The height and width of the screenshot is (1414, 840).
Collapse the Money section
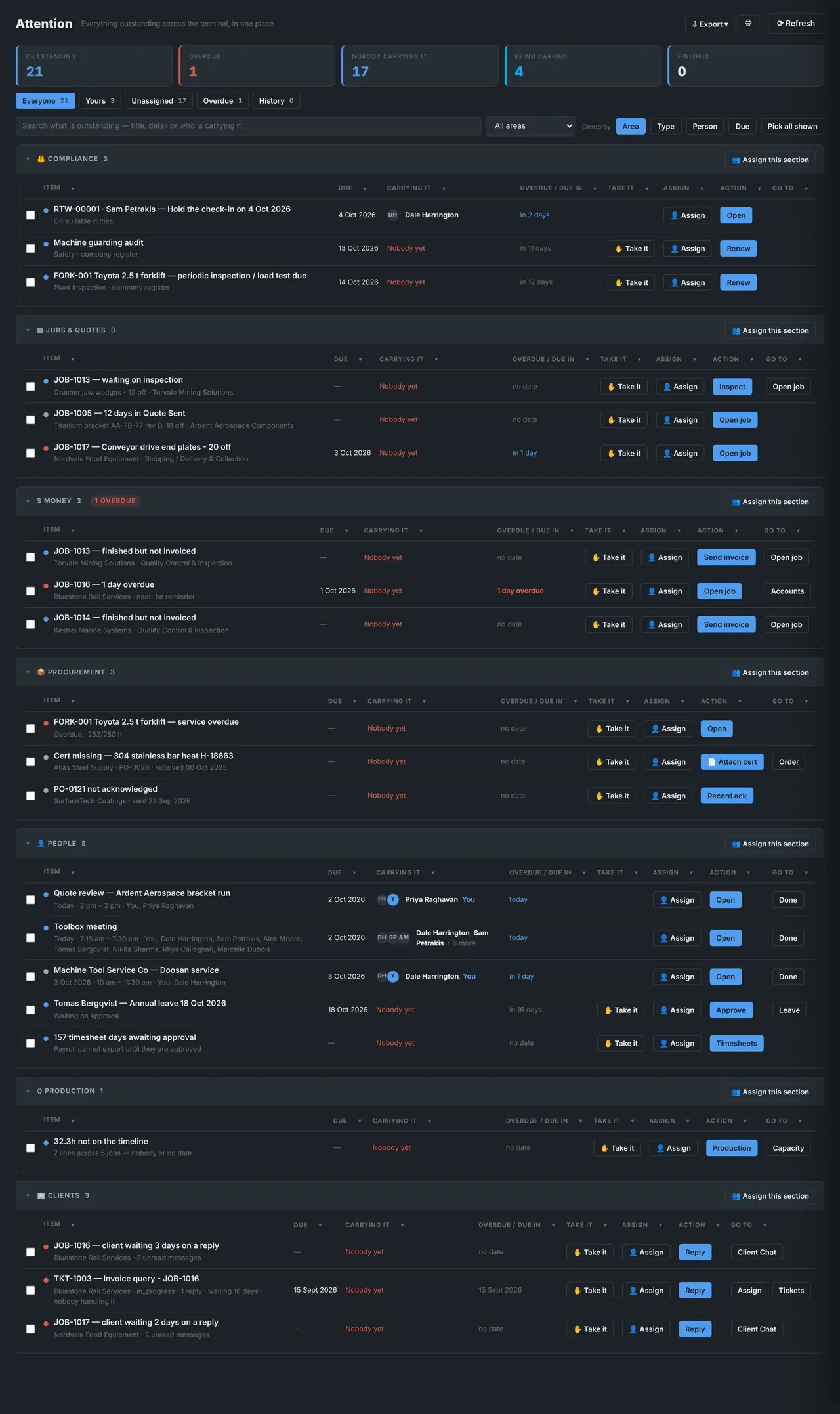coord(28,502)
